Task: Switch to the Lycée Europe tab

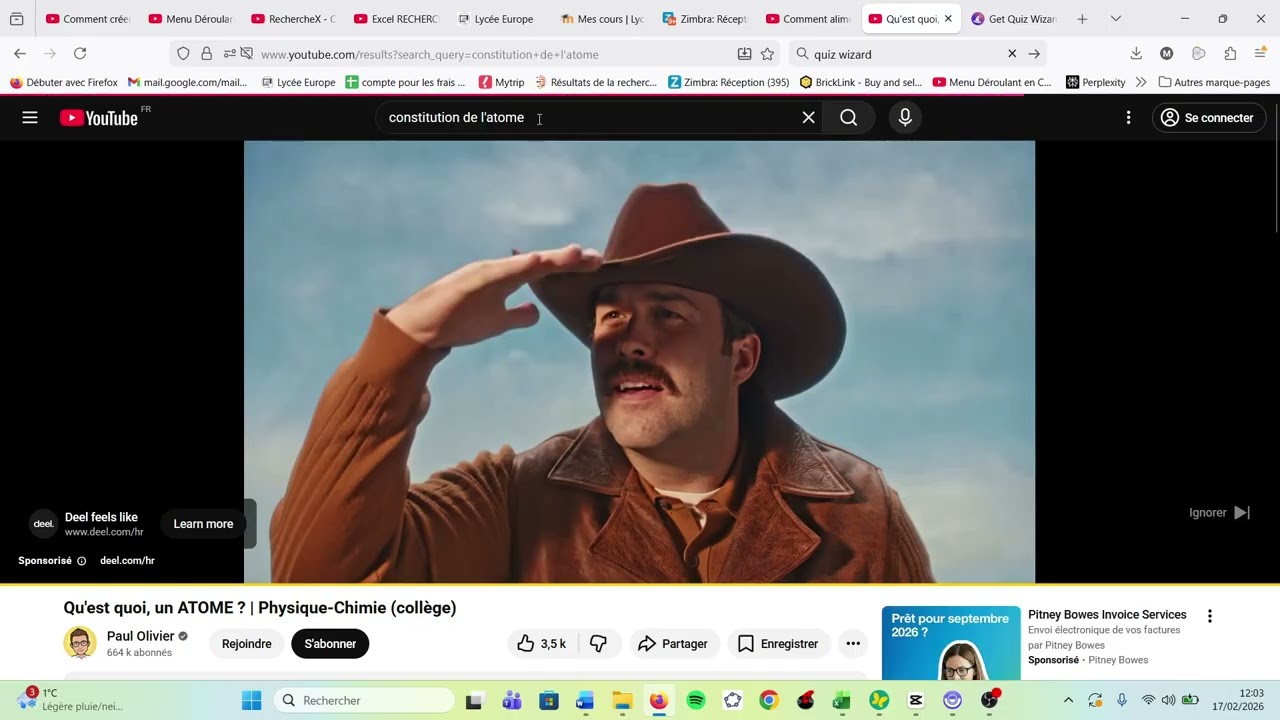Action: coord(496,19)
